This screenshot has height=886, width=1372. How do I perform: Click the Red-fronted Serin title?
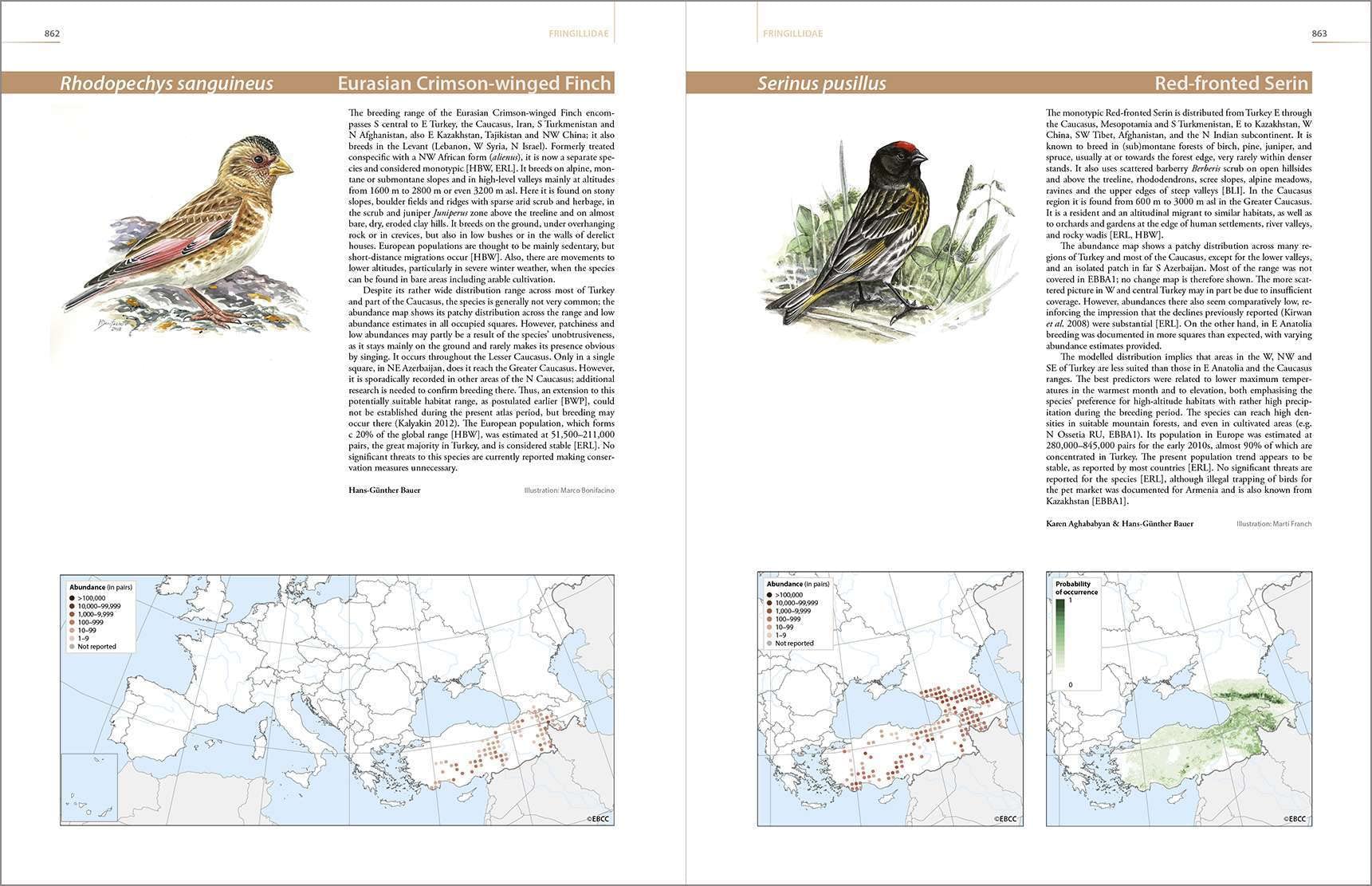pyautogui.click(x=1232, y=83)
